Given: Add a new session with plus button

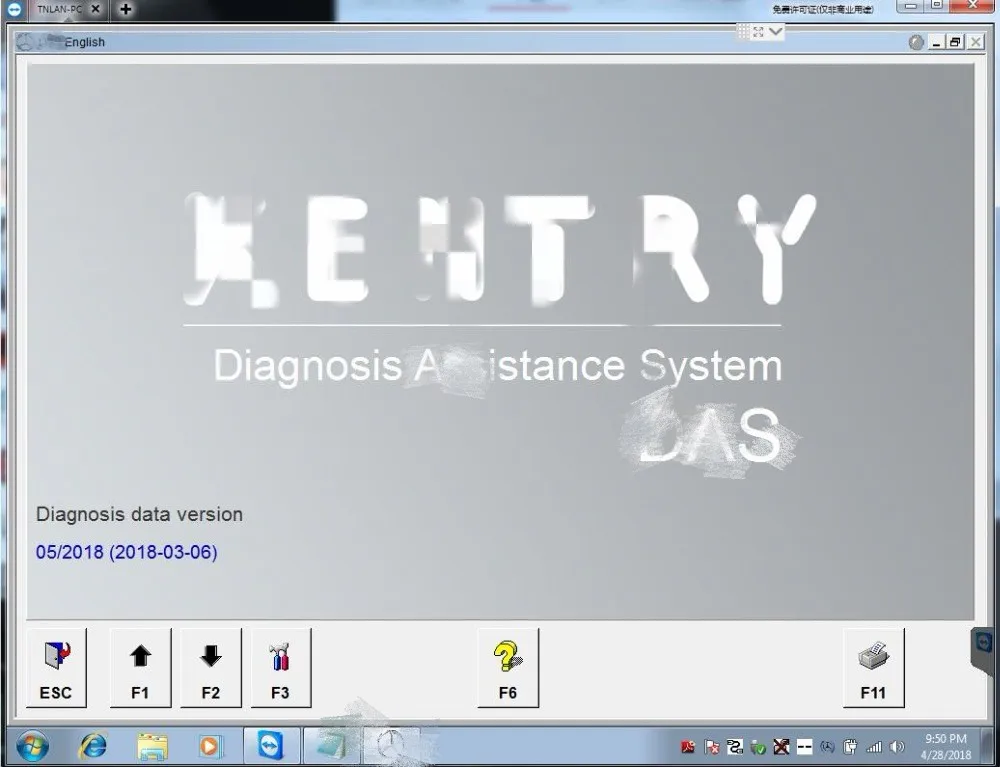Looking at the screenshot, I should [126, 9].
